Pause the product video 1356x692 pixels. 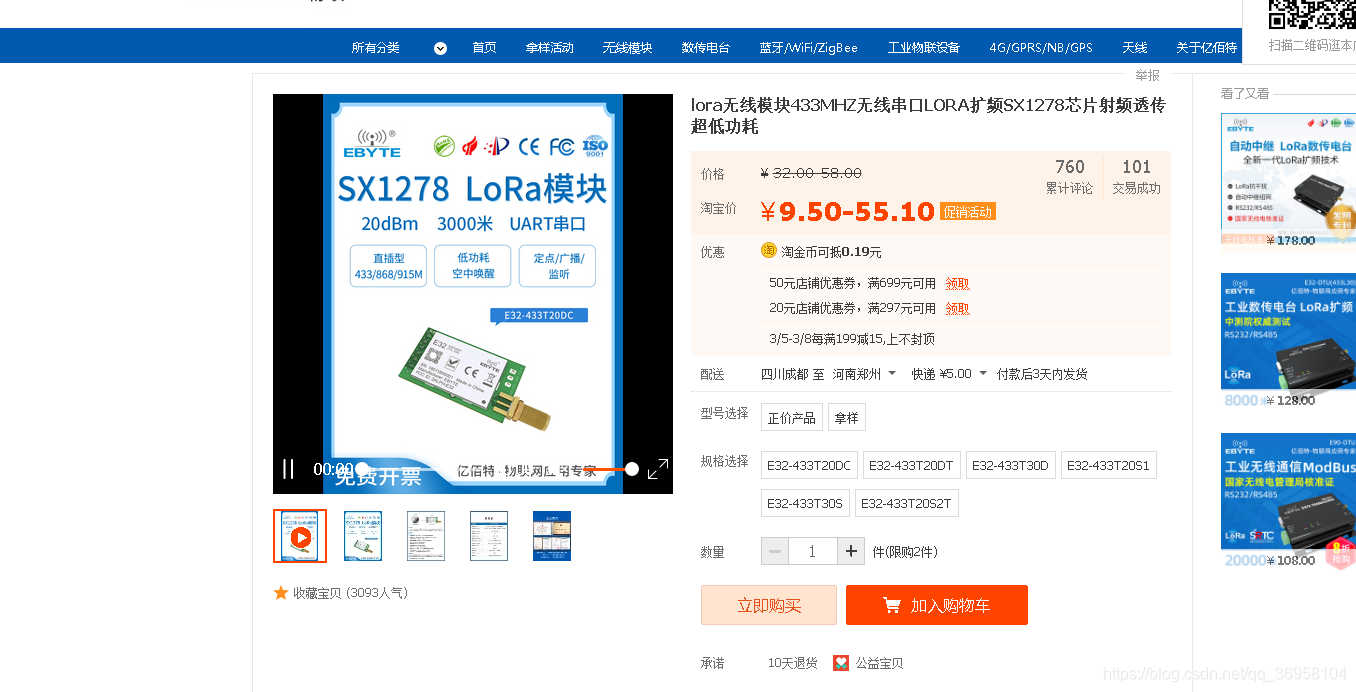(288, 469)
